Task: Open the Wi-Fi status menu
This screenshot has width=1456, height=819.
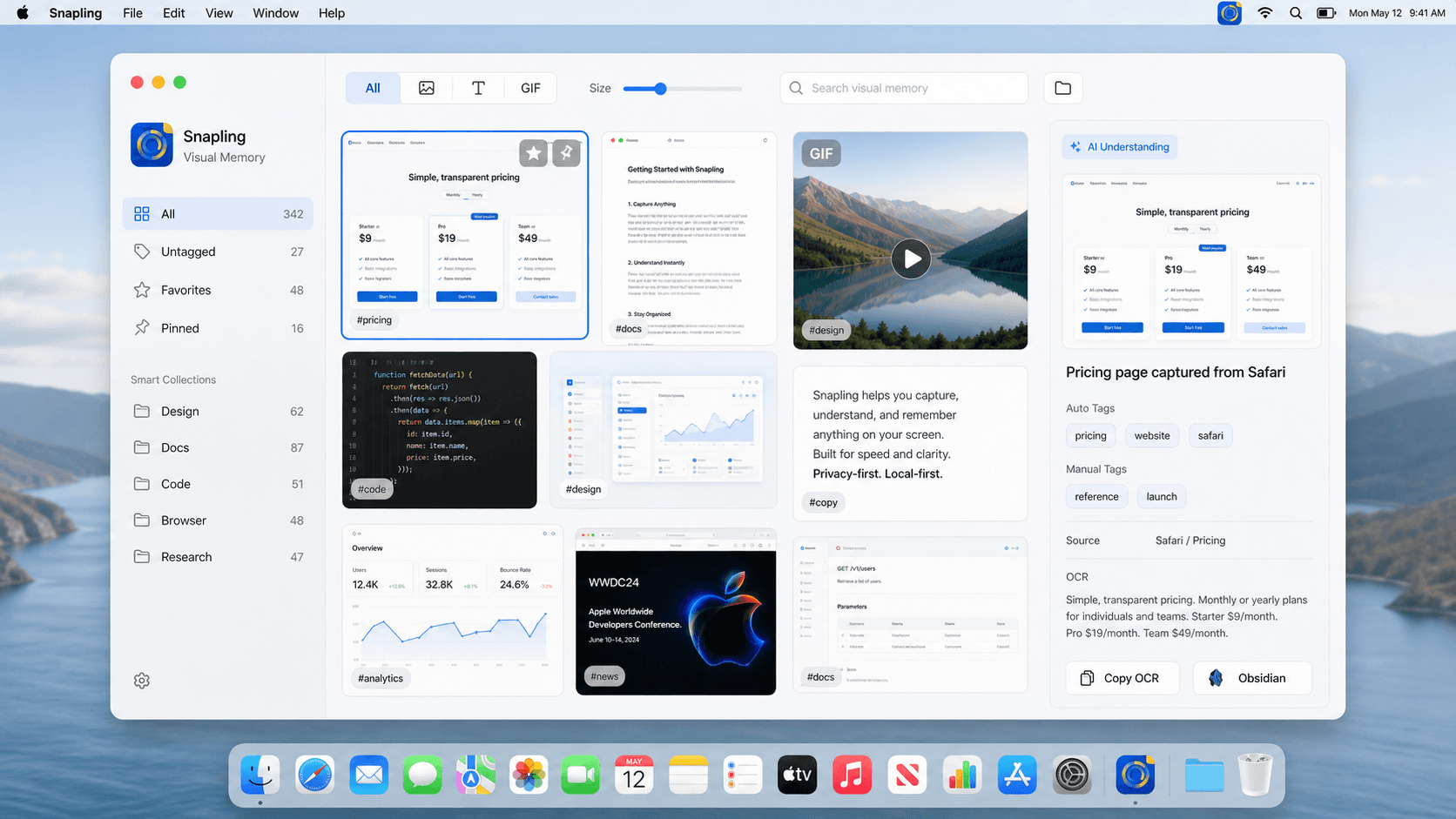Action: (1264, 13)
